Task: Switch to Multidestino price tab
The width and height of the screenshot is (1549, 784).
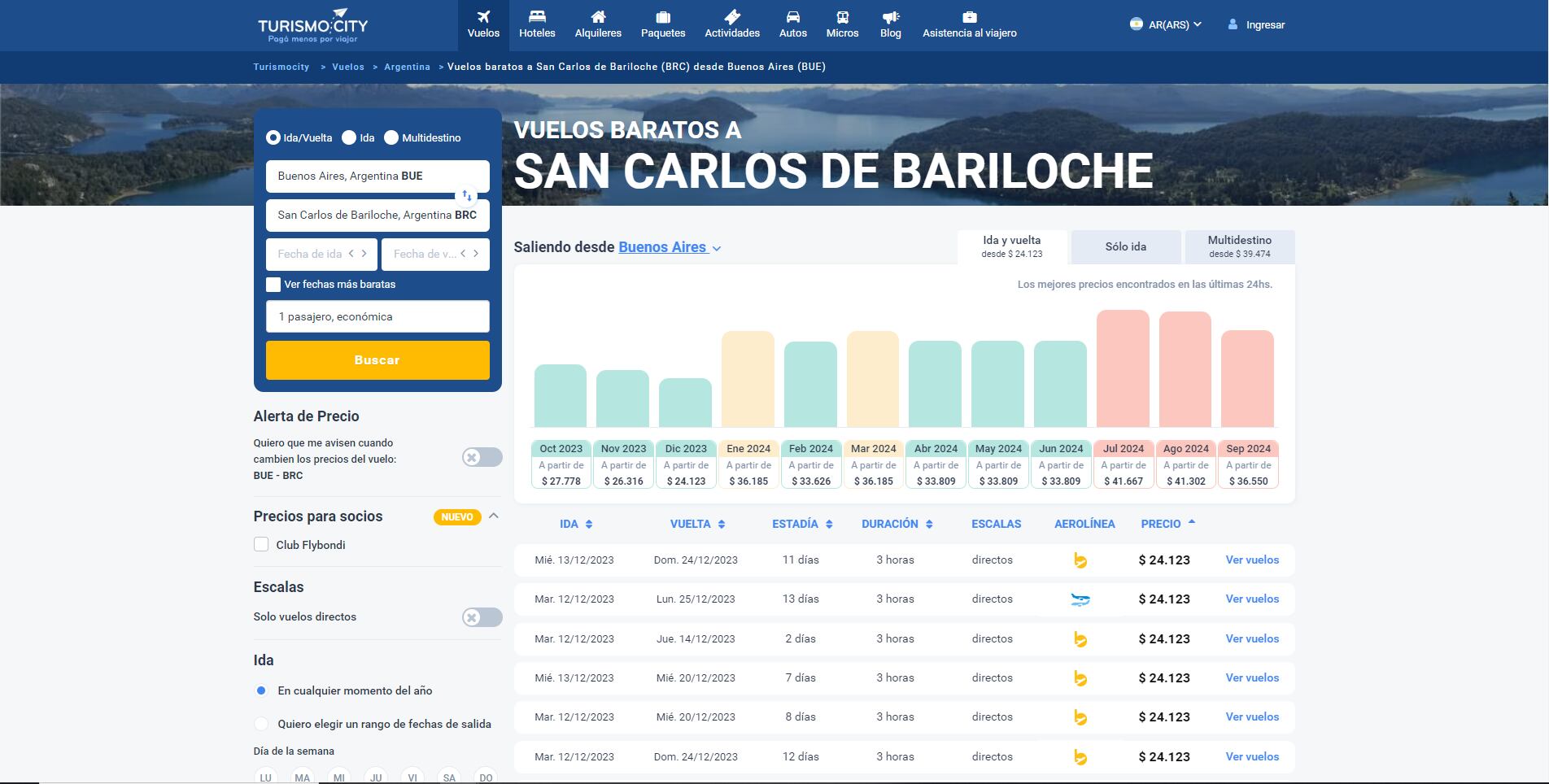Action: click(x=1240, y=246)
